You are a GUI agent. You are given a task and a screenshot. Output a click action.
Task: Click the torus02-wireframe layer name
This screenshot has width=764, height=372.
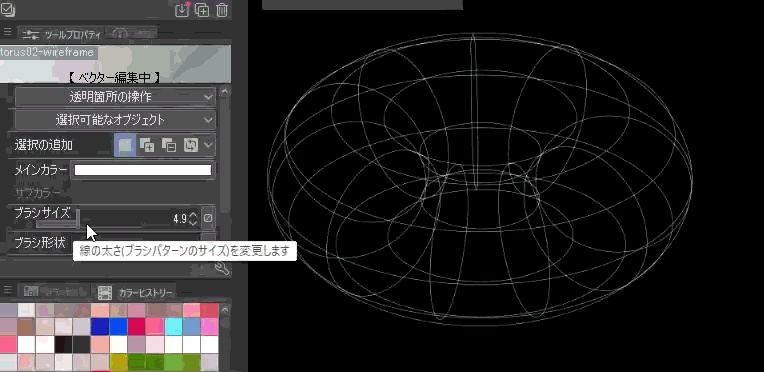click(46, 52)
